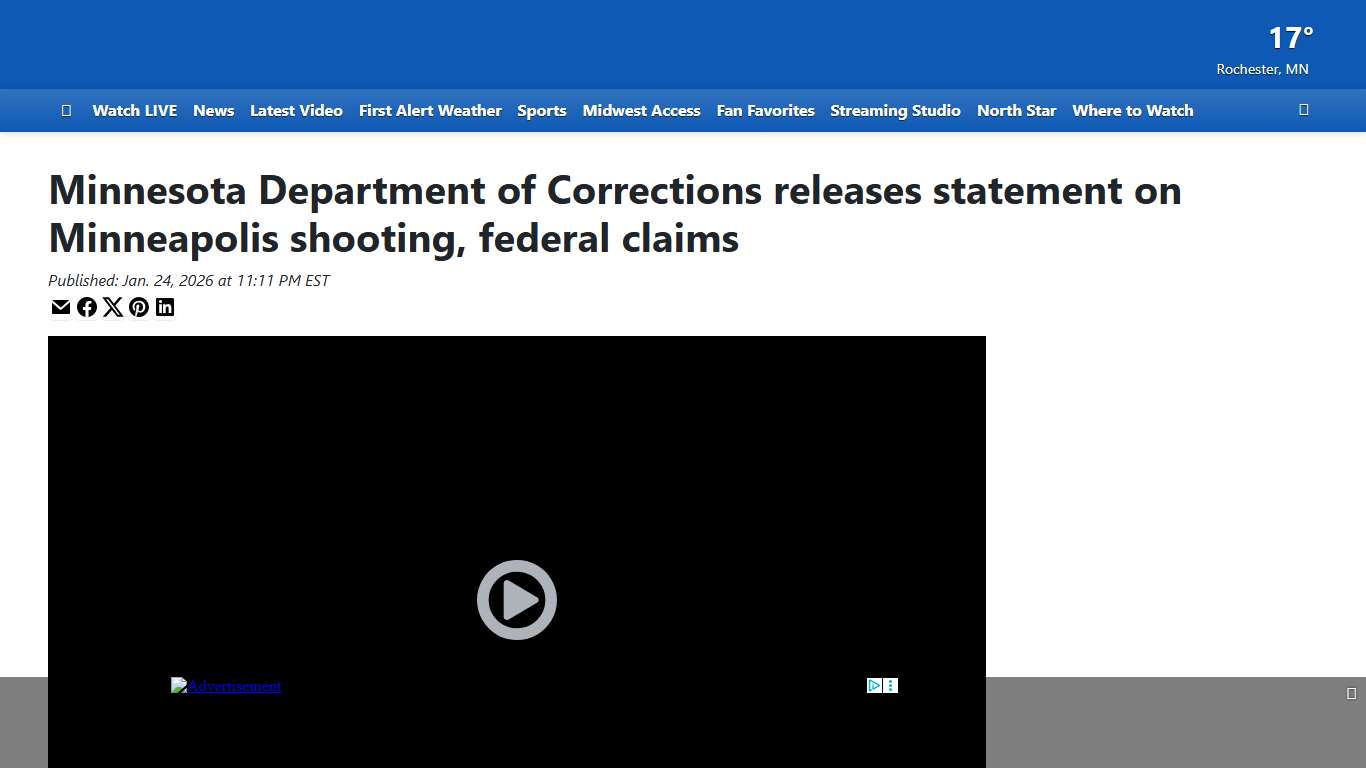Click the home icon on the left navigation
Image resolution: width=1366 pixels, height=768 pixels.
(66, 110)
